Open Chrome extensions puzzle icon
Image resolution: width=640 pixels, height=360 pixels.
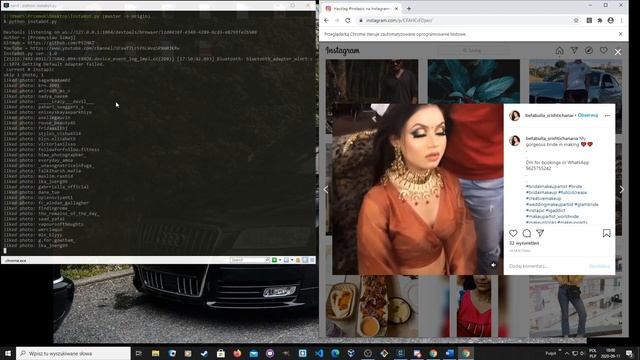600,20
